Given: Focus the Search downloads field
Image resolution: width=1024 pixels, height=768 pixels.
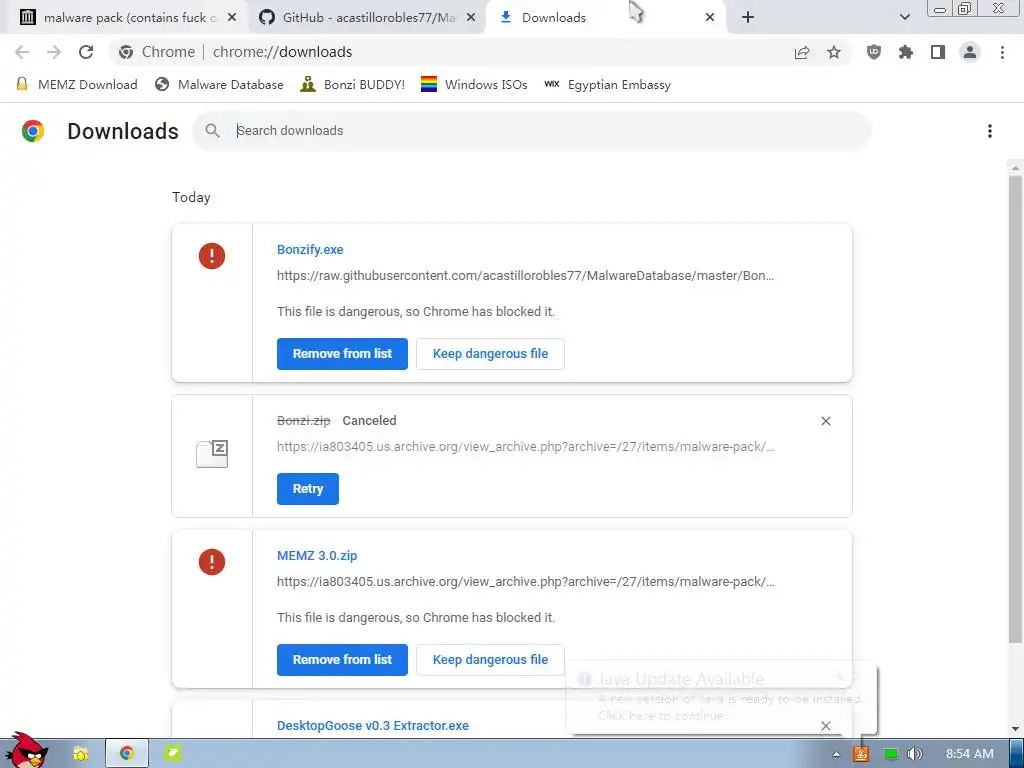Looking at the screenshot, I should coord(530,131).
